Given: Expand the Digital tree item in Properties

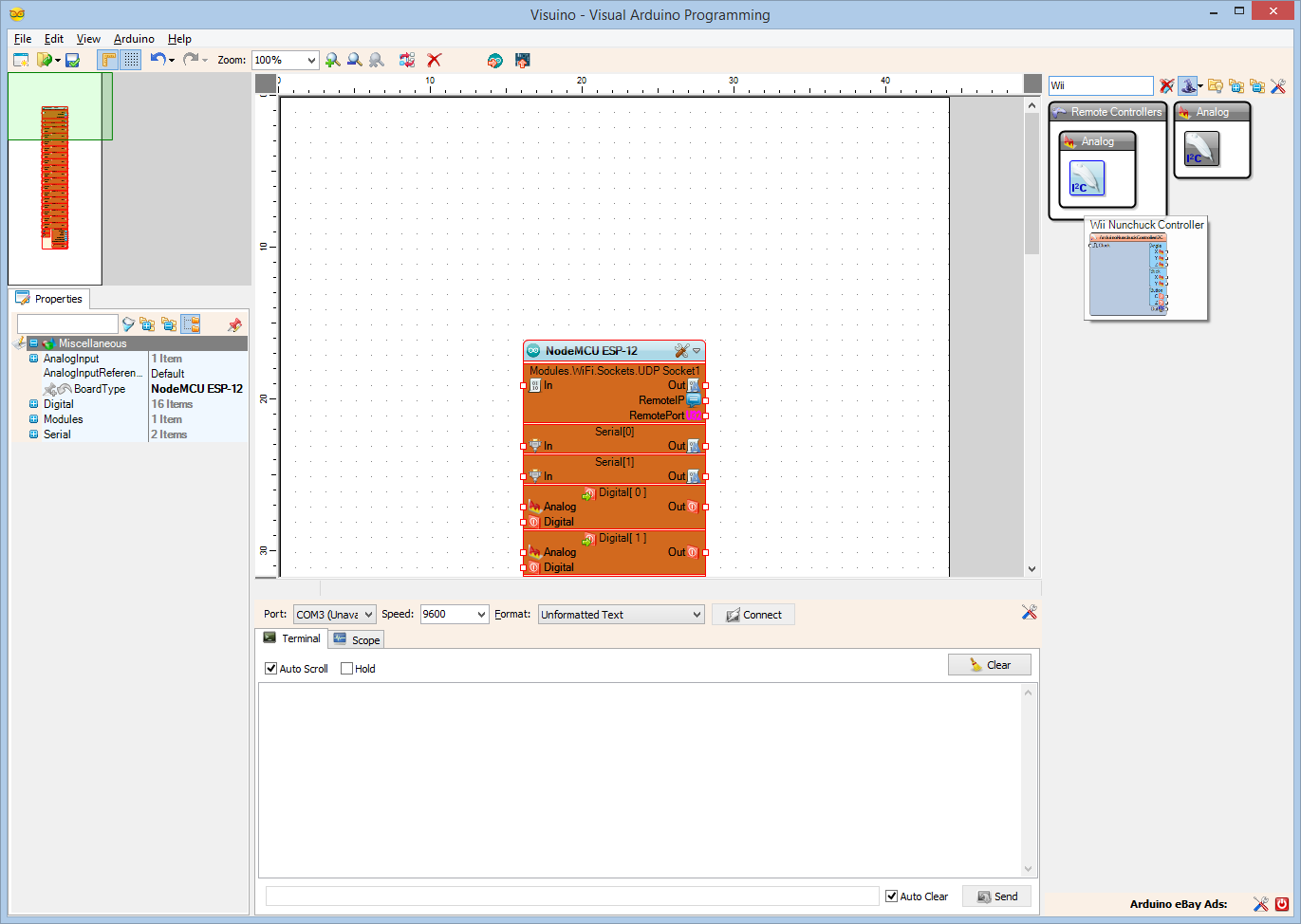Looking at the screenshot, I should click(33, 404).
